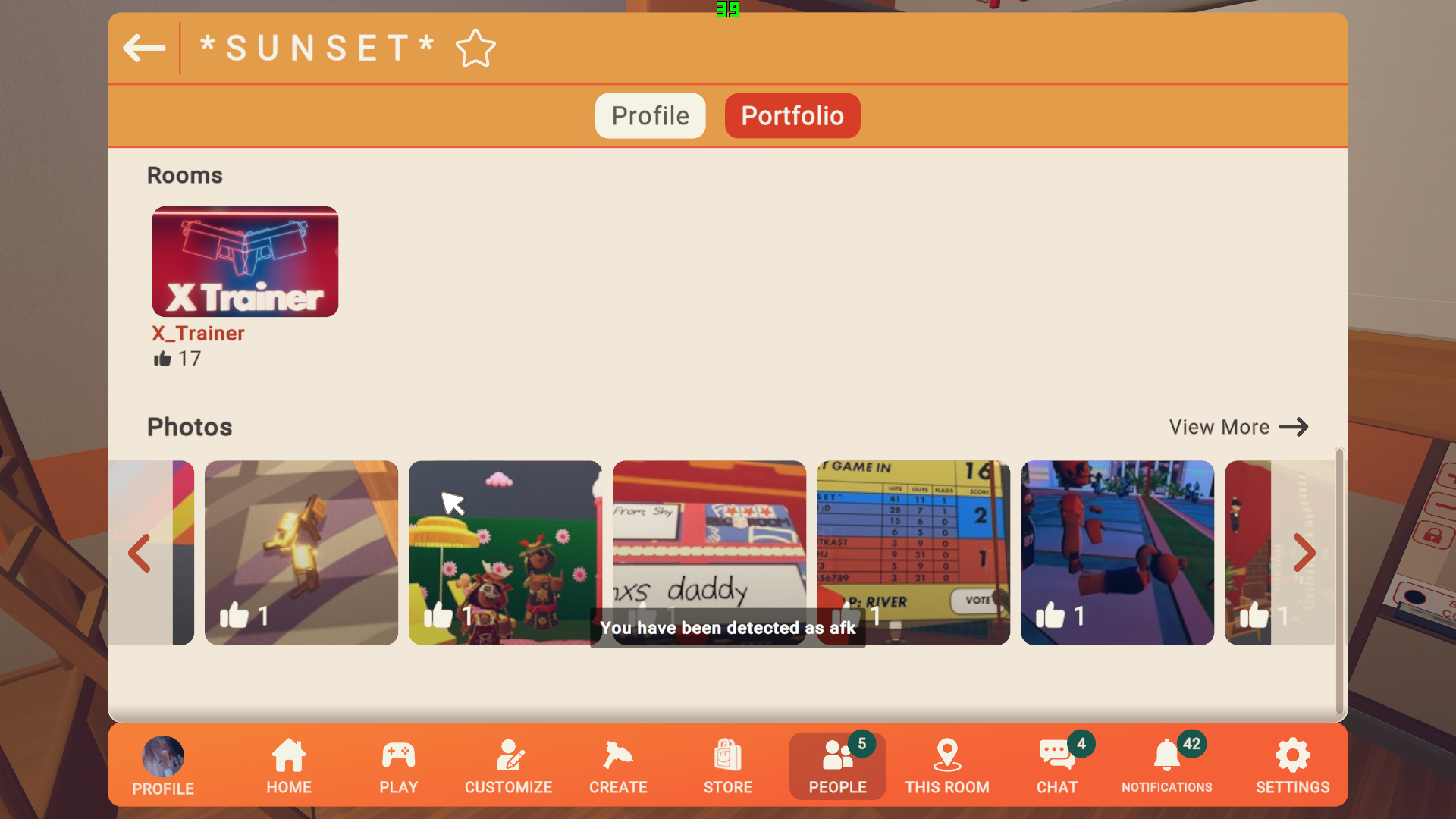Open the X Trainer room thumbnail
The width and height of the screenshot is (1456, 819).
(245, 262)
